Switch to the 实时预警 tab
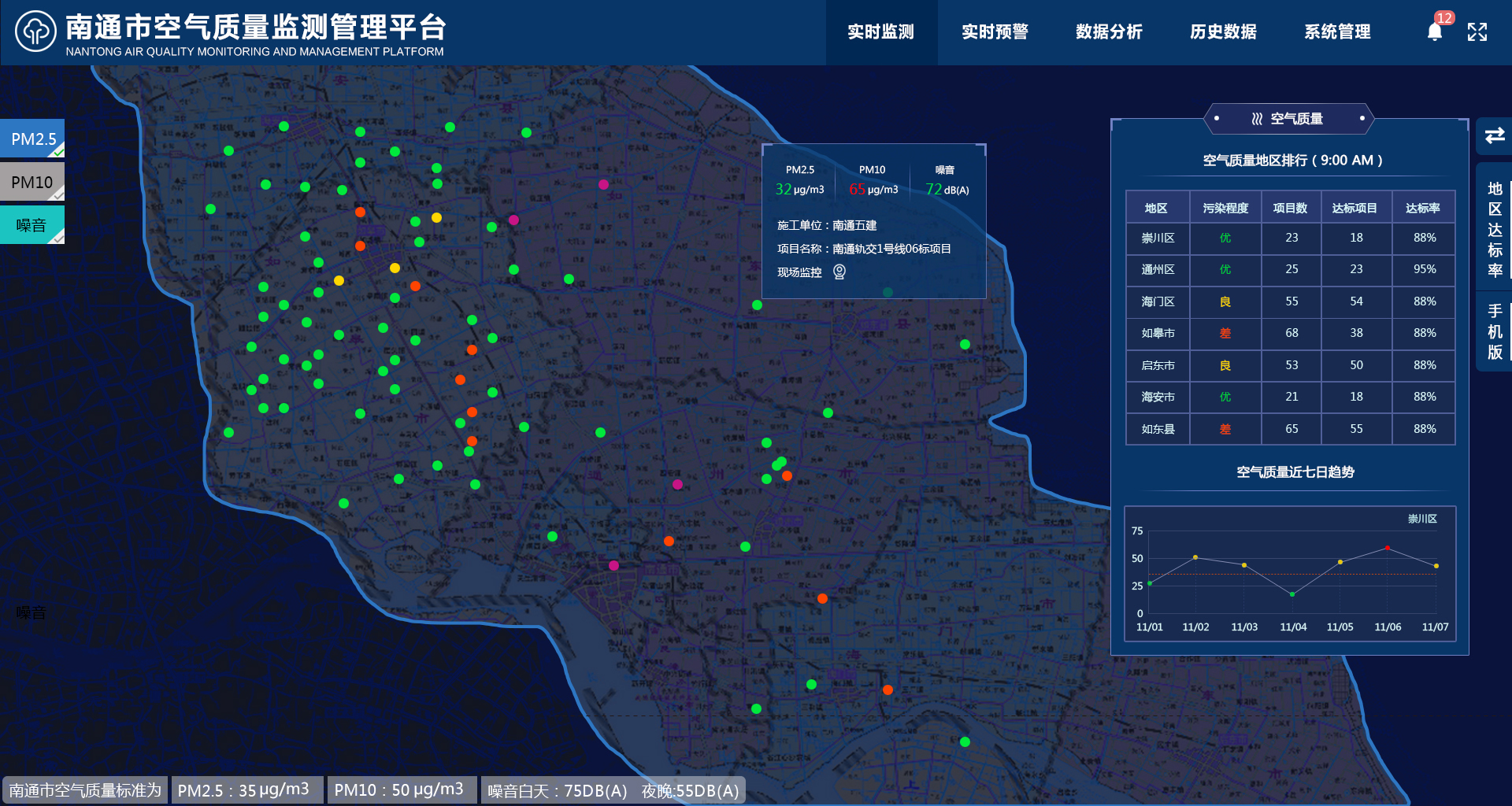The image size is (1512, 806). [995, 31]
